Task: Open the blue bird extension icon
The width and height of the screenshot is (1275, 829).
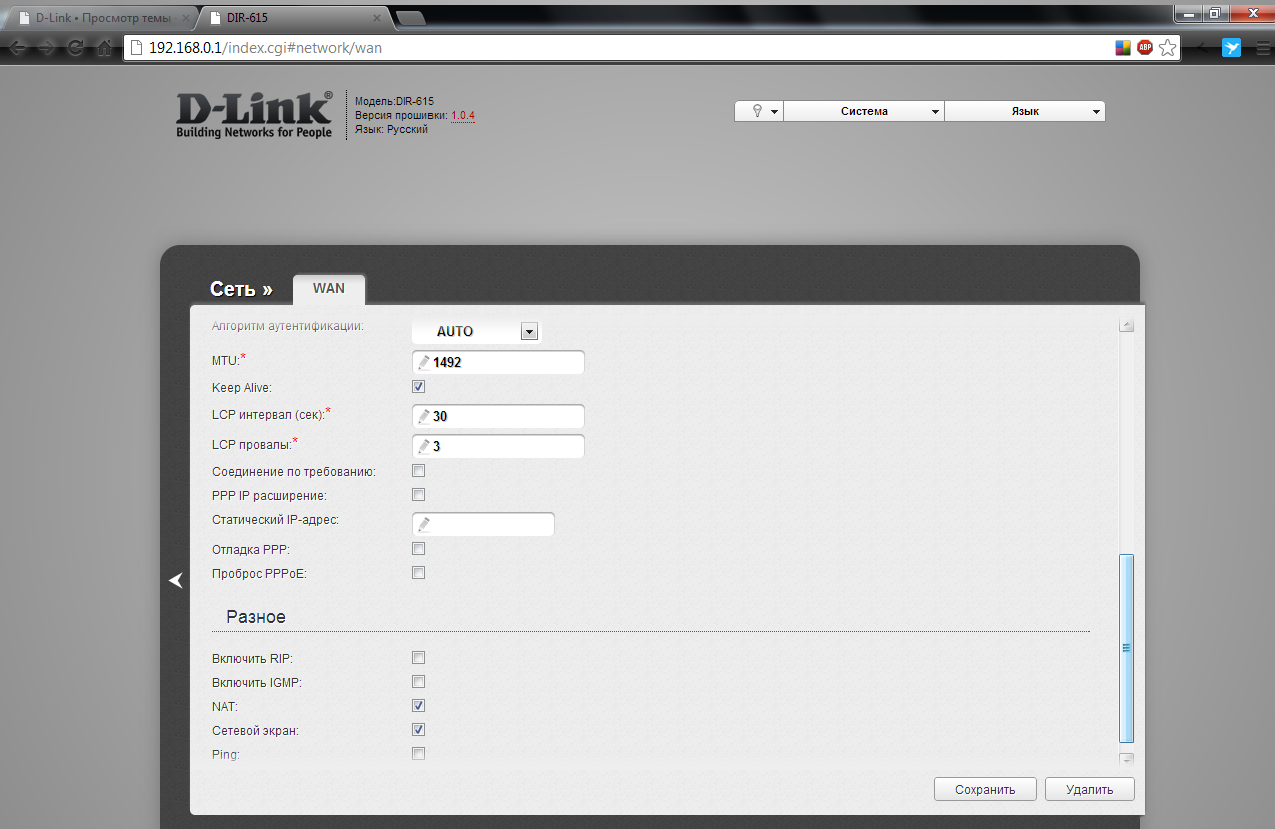Action: point(1232,47)
